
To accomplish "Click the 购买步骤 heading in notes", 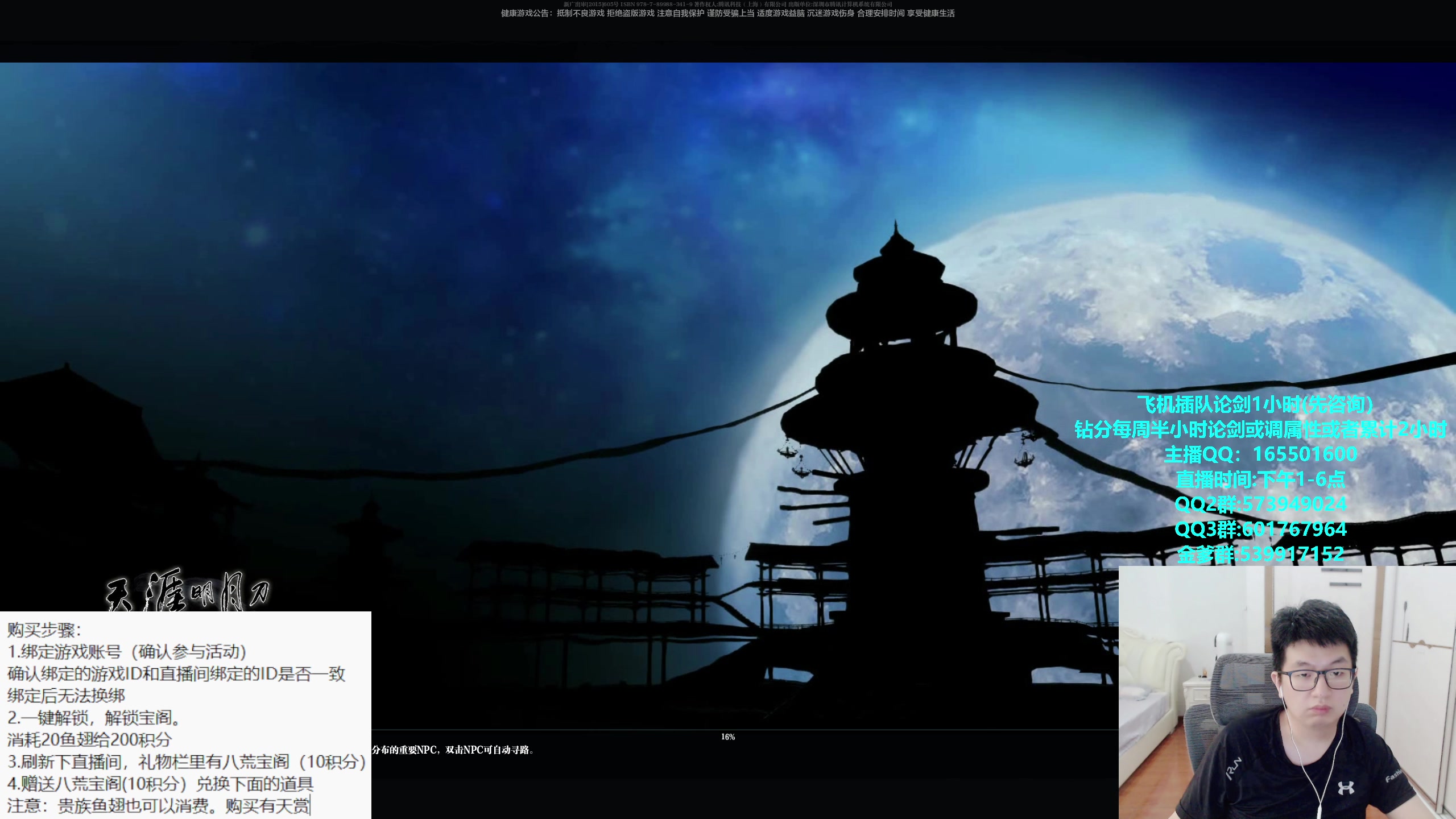I will [x=44, y=630].
